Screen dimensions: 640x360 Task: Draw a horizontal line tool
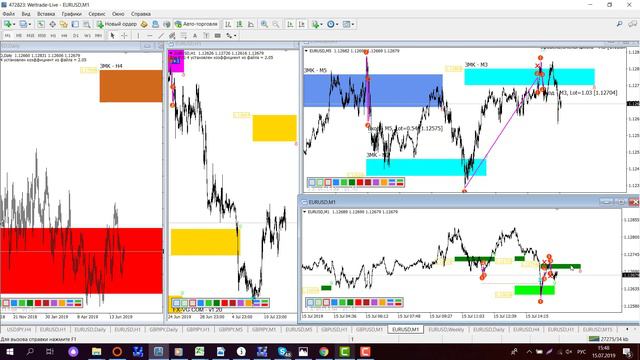tap(149, 36)
